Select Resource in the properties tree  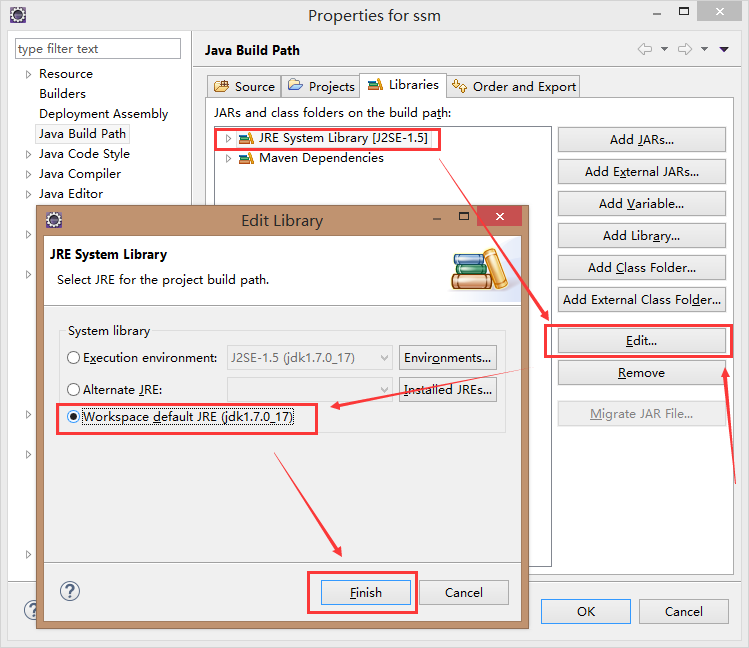tap(66, 74)
